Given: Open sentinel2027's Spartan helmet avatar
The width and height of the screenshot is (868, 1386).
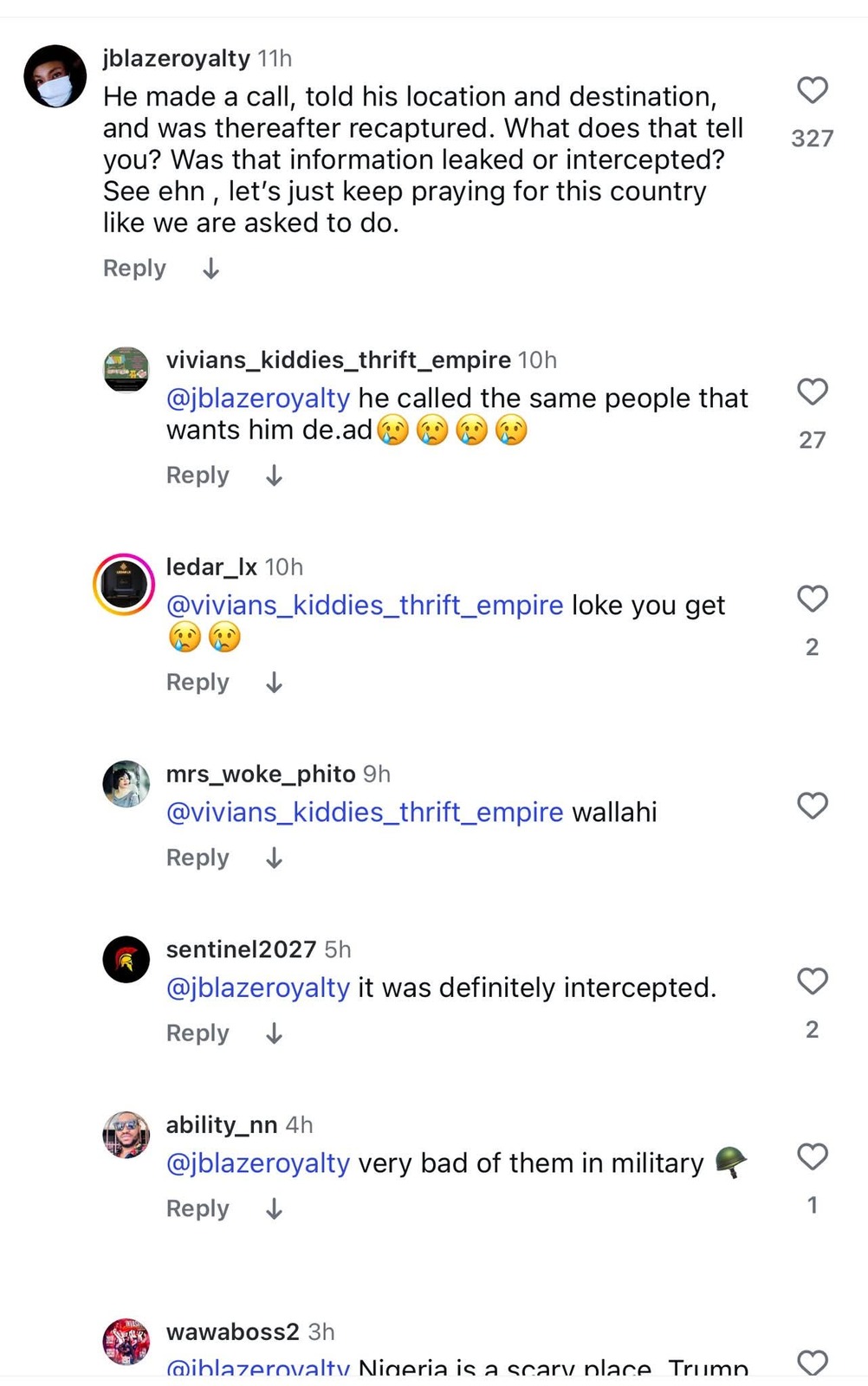Looking at the screenshot, I should point(126,959).
